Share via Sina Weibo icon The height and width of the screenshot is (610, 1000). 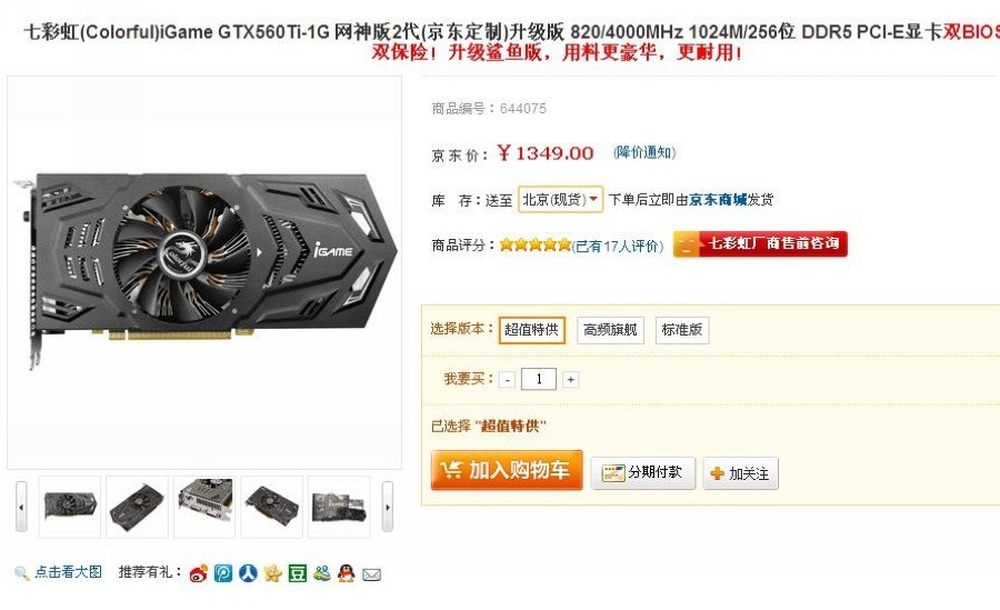pos(198,574)
